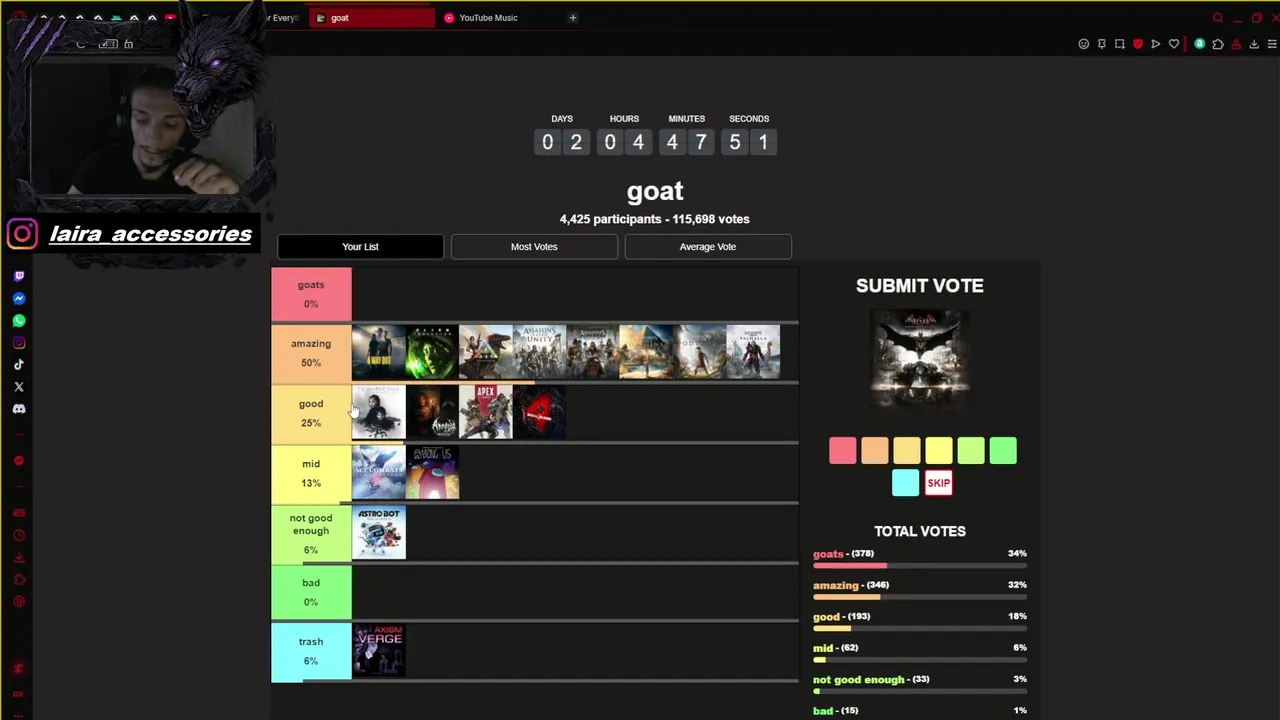Click the play arrow icon in toolbar
1280x720 pixels.
pyautogui.click(x=1155, y=44)
